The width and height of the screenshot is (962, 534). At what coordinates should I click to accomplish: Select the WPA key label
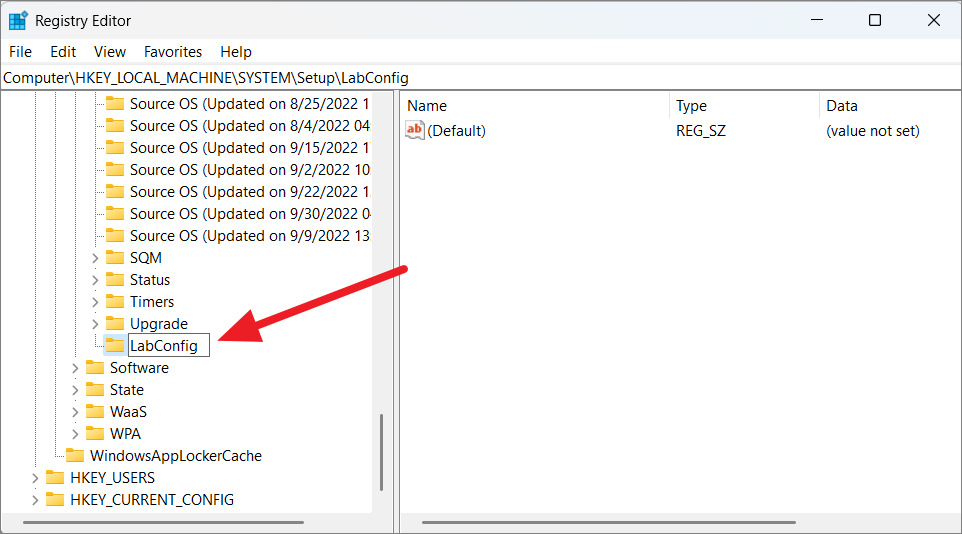125,434
